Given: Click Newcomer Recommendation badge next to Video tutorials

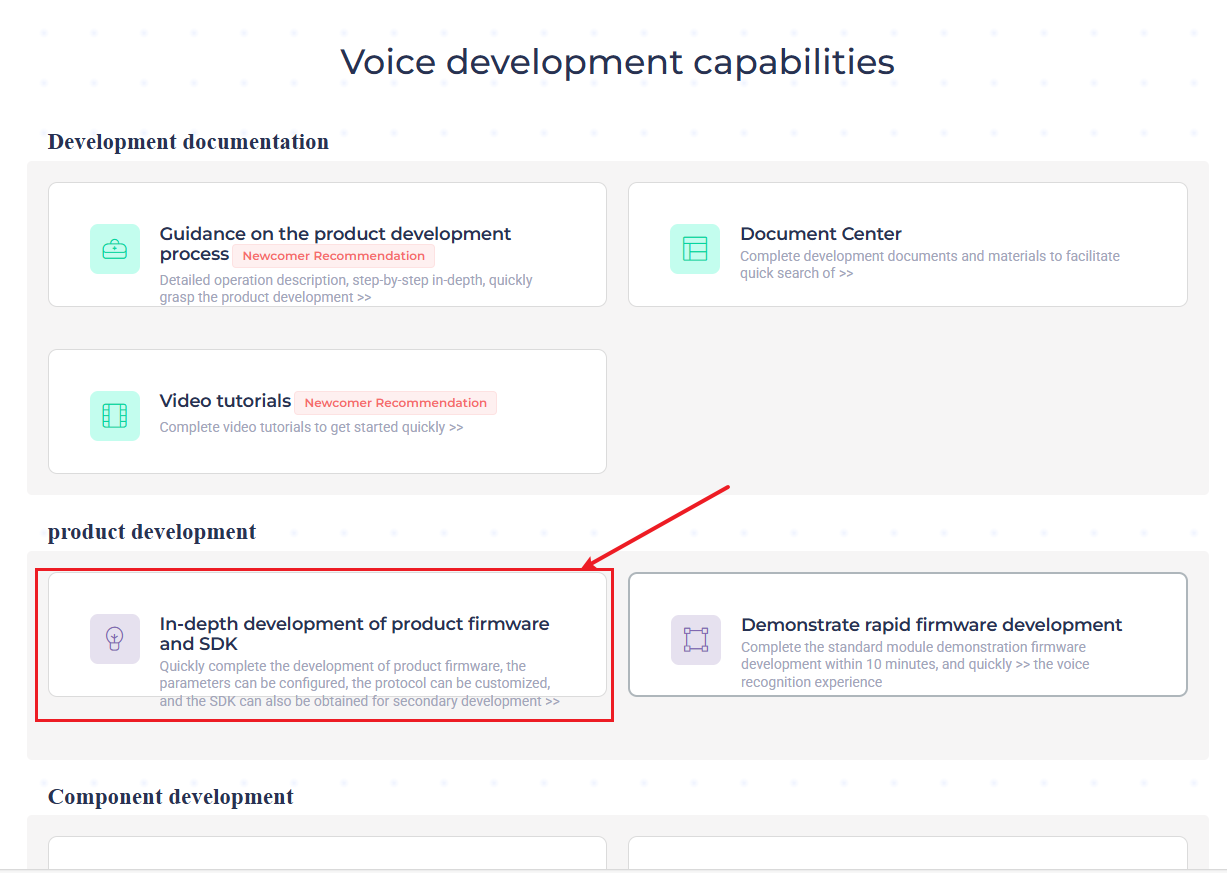Looking at the screenshot, I should [395, 403].
